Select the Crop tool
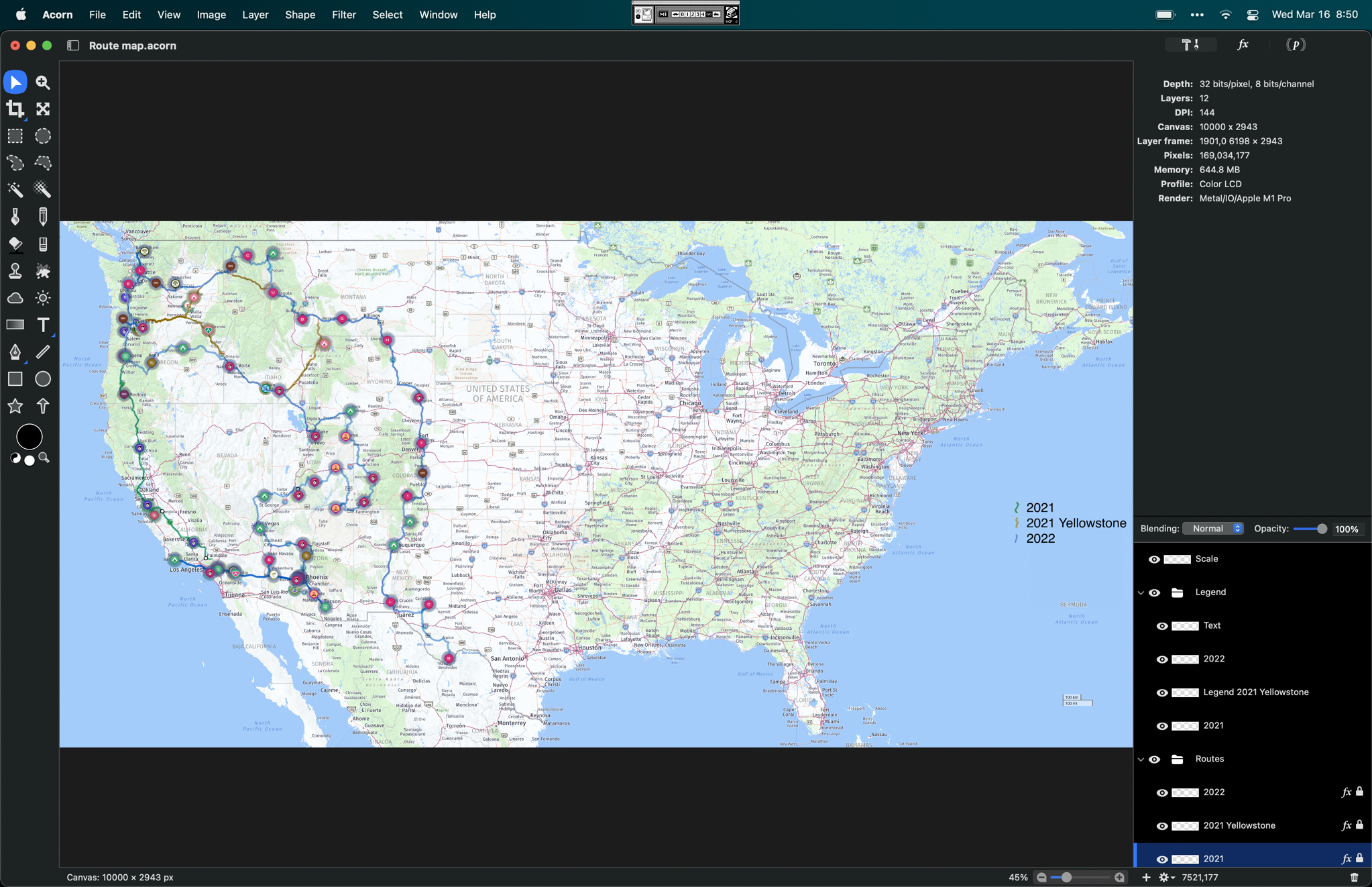The width and height of the screenshot is (1372, 887). (15, 109)
